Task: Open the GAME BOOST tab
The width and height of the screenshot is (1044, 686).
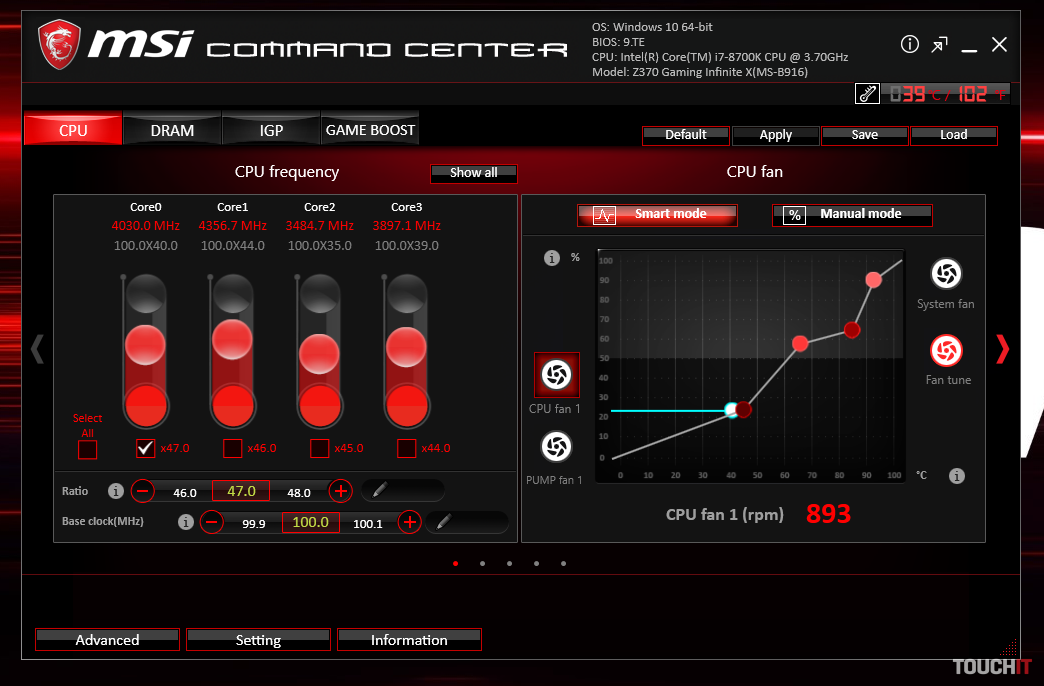Action: coord(370,130)
